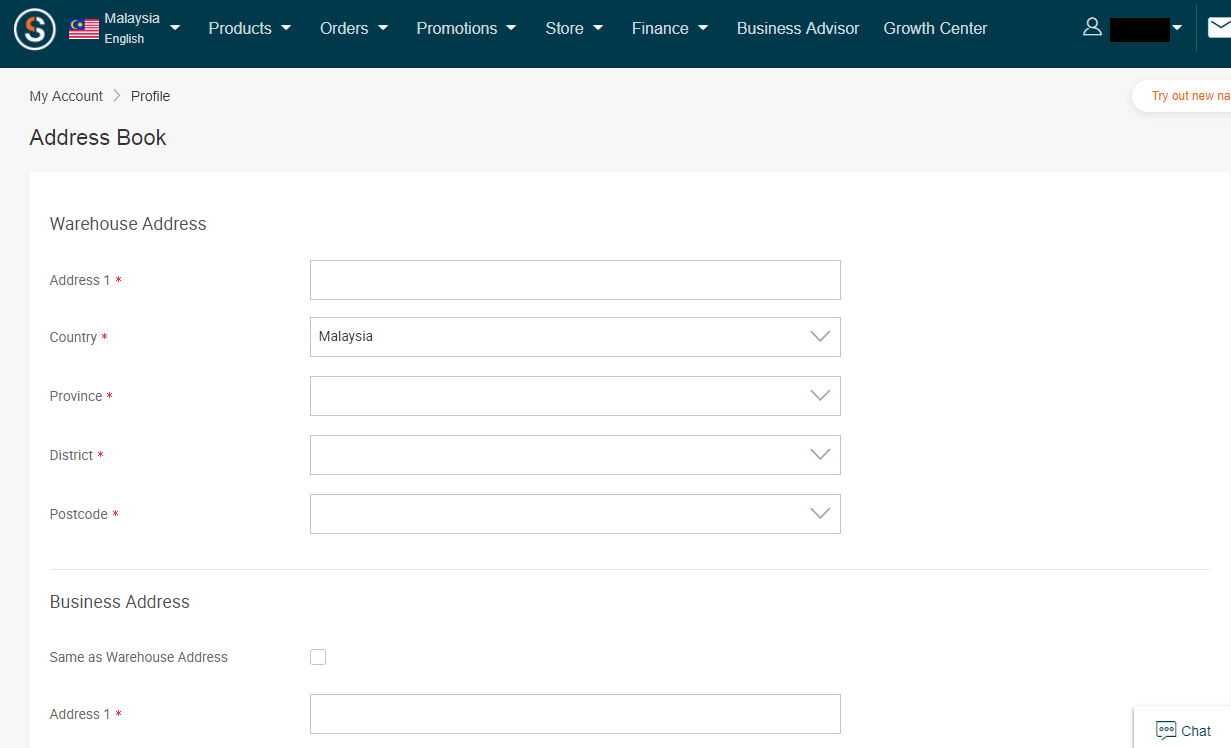Click the Chat bubble icon

[1166, 730]
